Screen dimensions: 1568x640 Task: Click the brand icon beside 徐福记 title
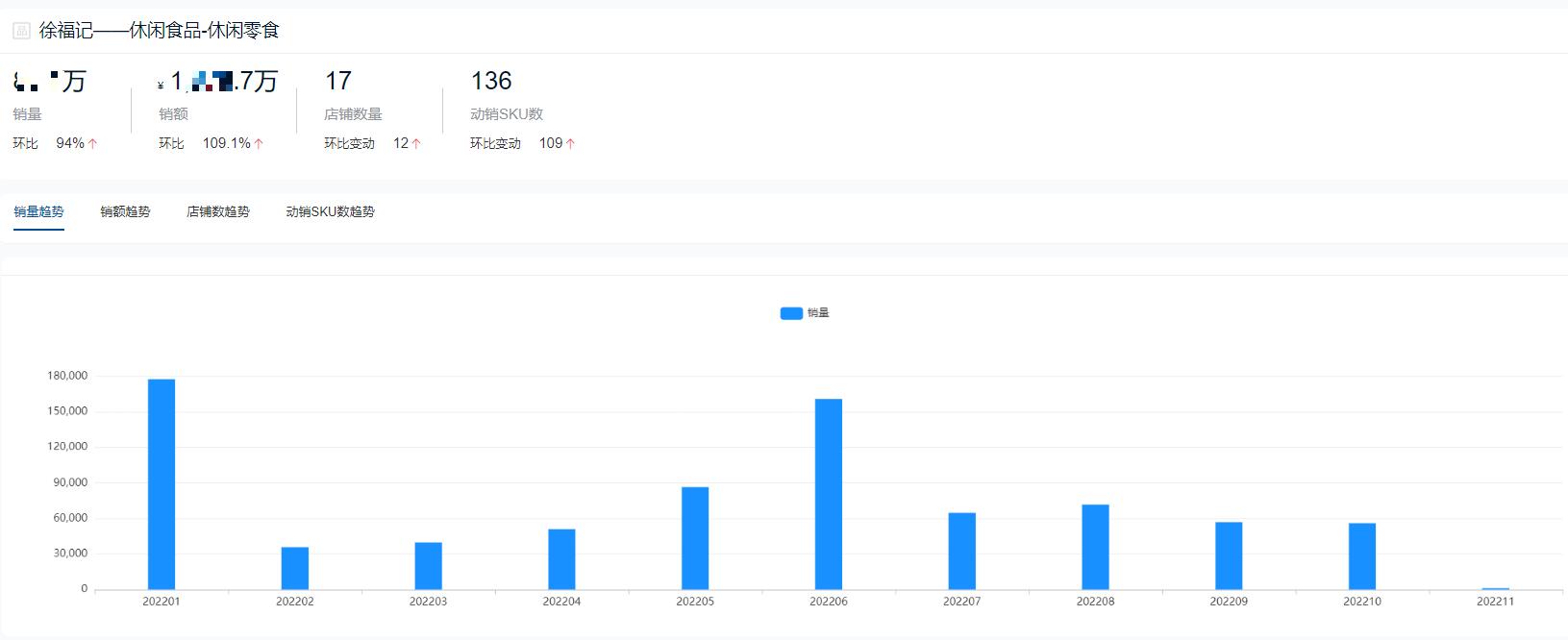pyautogui.click(x=21, y=31)
